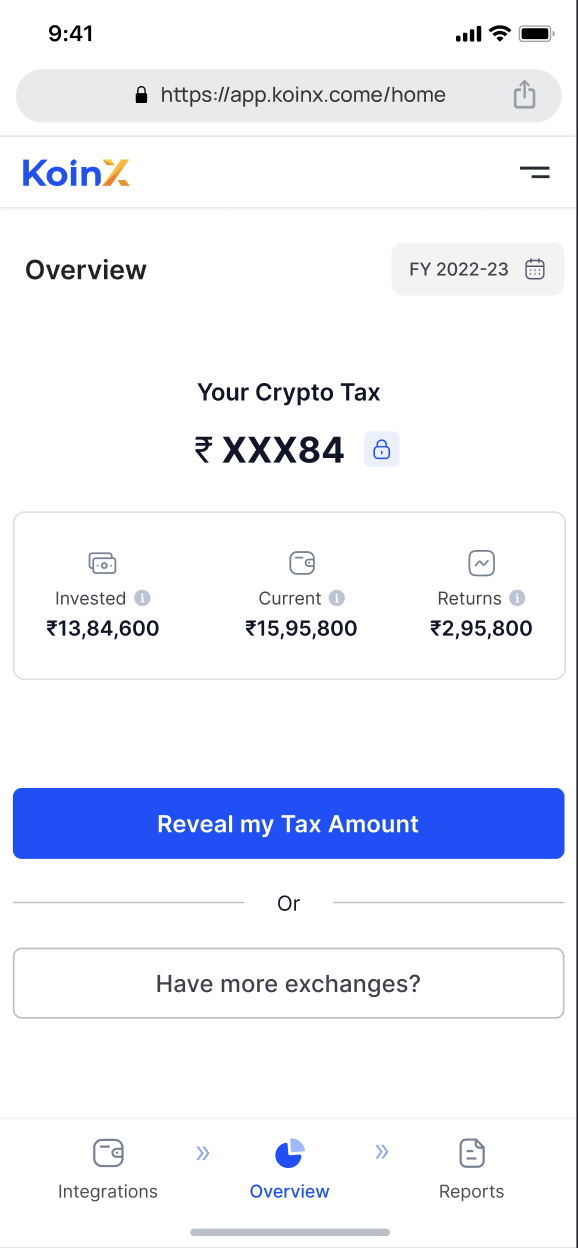This screenshot has height=1248, width=578.
Task: Click the lock icon beside tax amount
Action: 381,450
